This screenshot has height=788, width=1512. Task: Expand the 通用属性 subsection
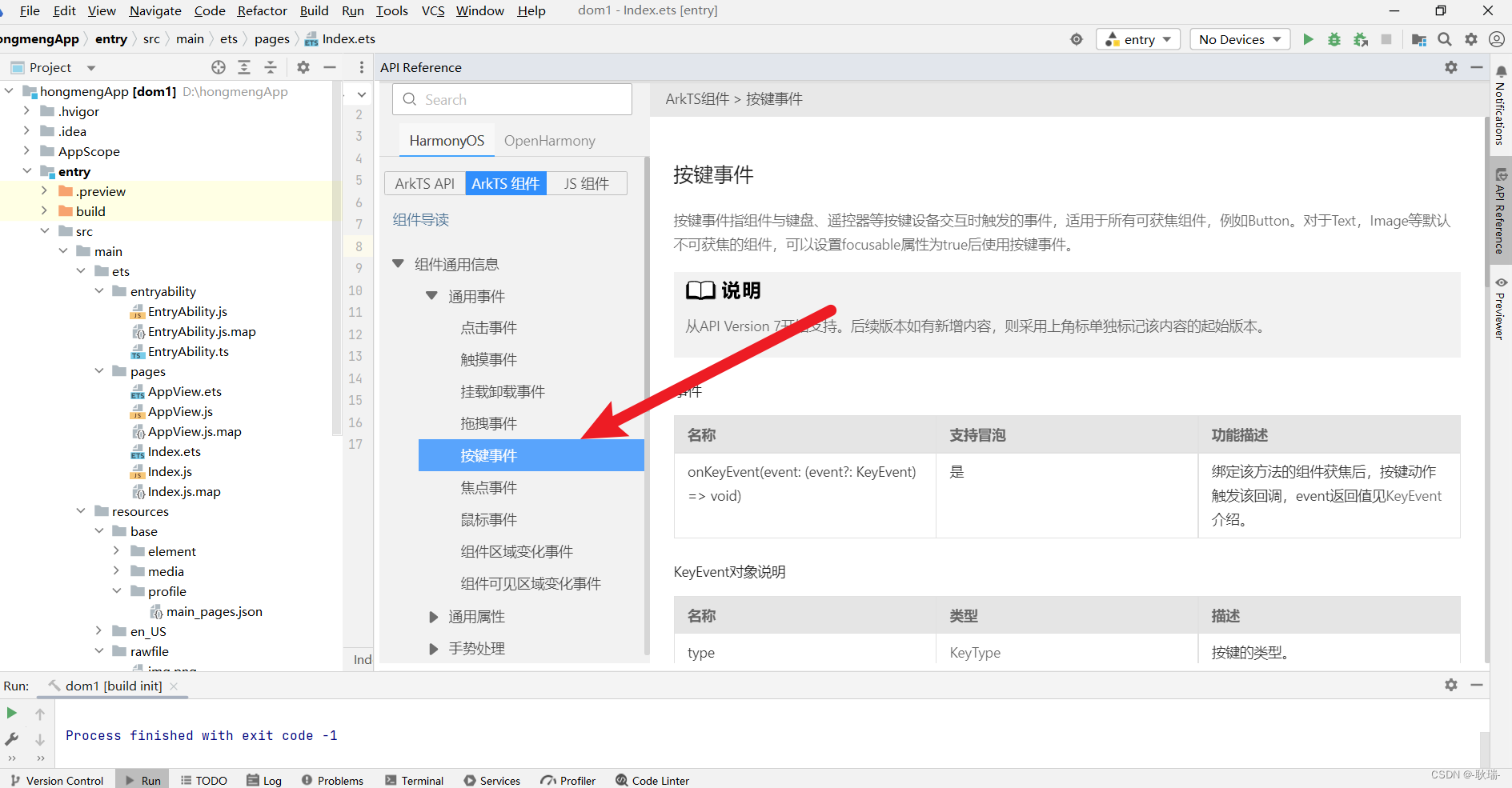(433, 617)
